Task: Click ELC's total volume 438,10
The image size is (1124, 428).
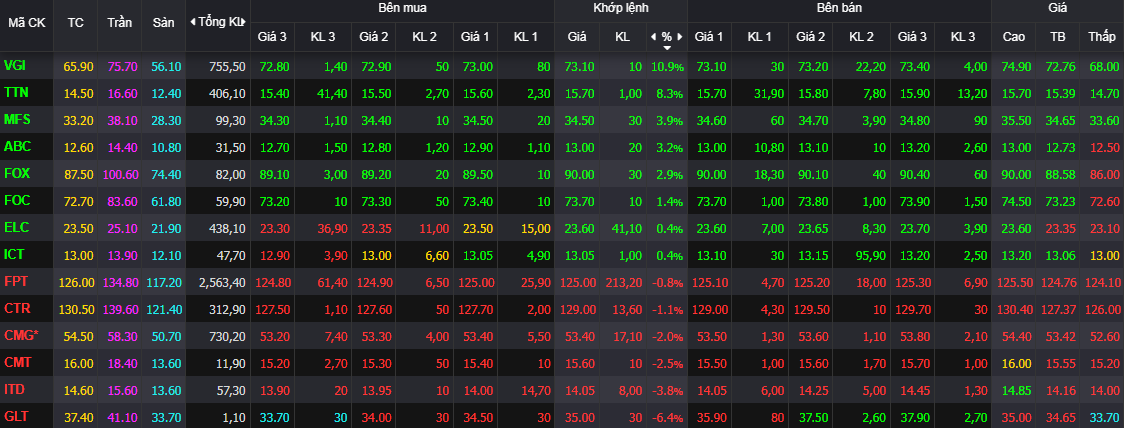Action: [229, 228]
